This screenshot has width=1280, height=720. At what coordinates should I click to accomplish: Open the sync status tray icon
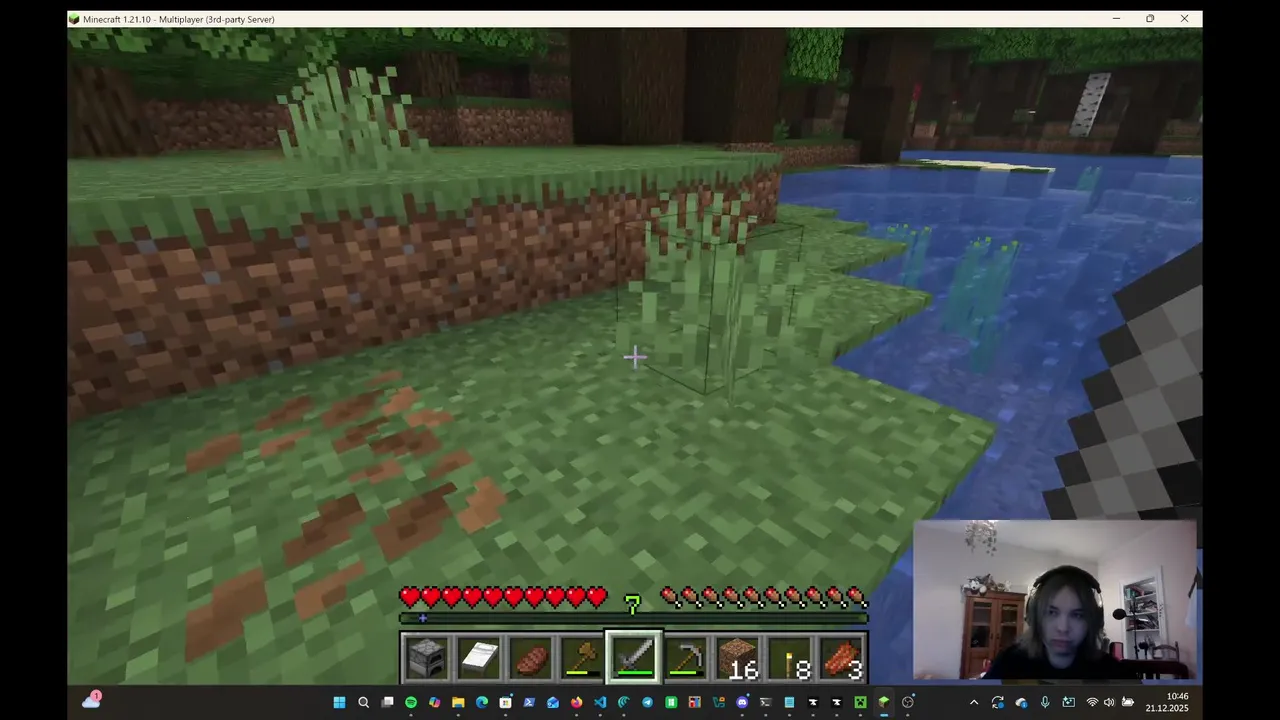tap(998, 702)
